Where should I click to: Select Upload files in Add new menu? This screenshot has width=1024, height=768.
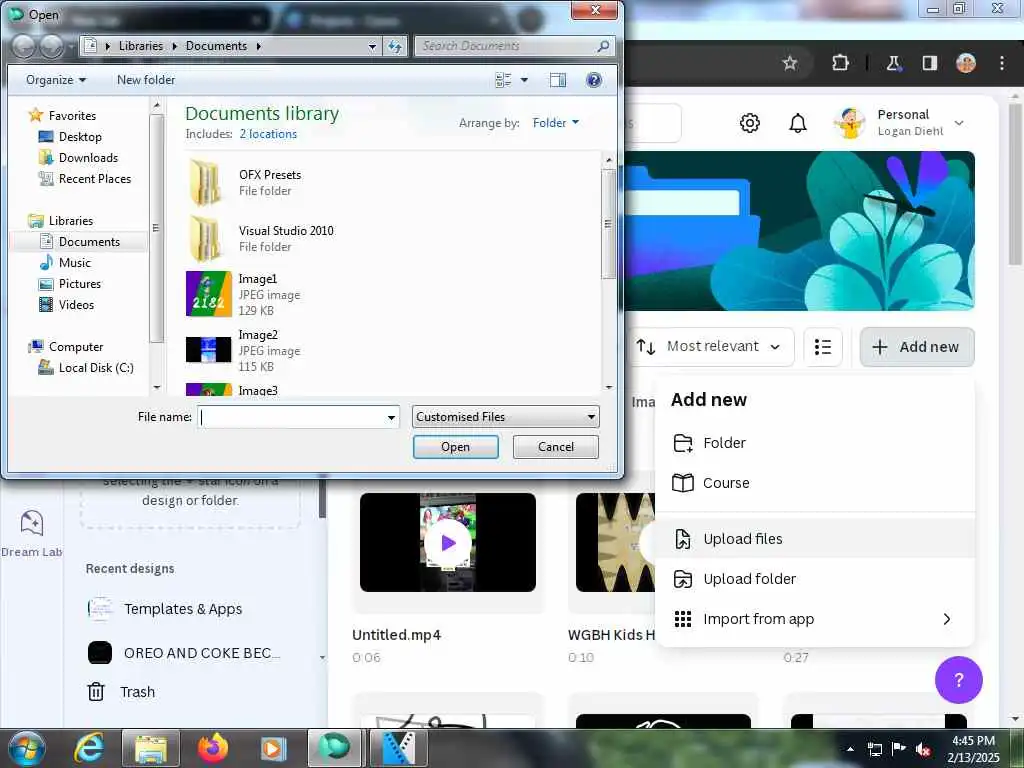click(814, 539)
